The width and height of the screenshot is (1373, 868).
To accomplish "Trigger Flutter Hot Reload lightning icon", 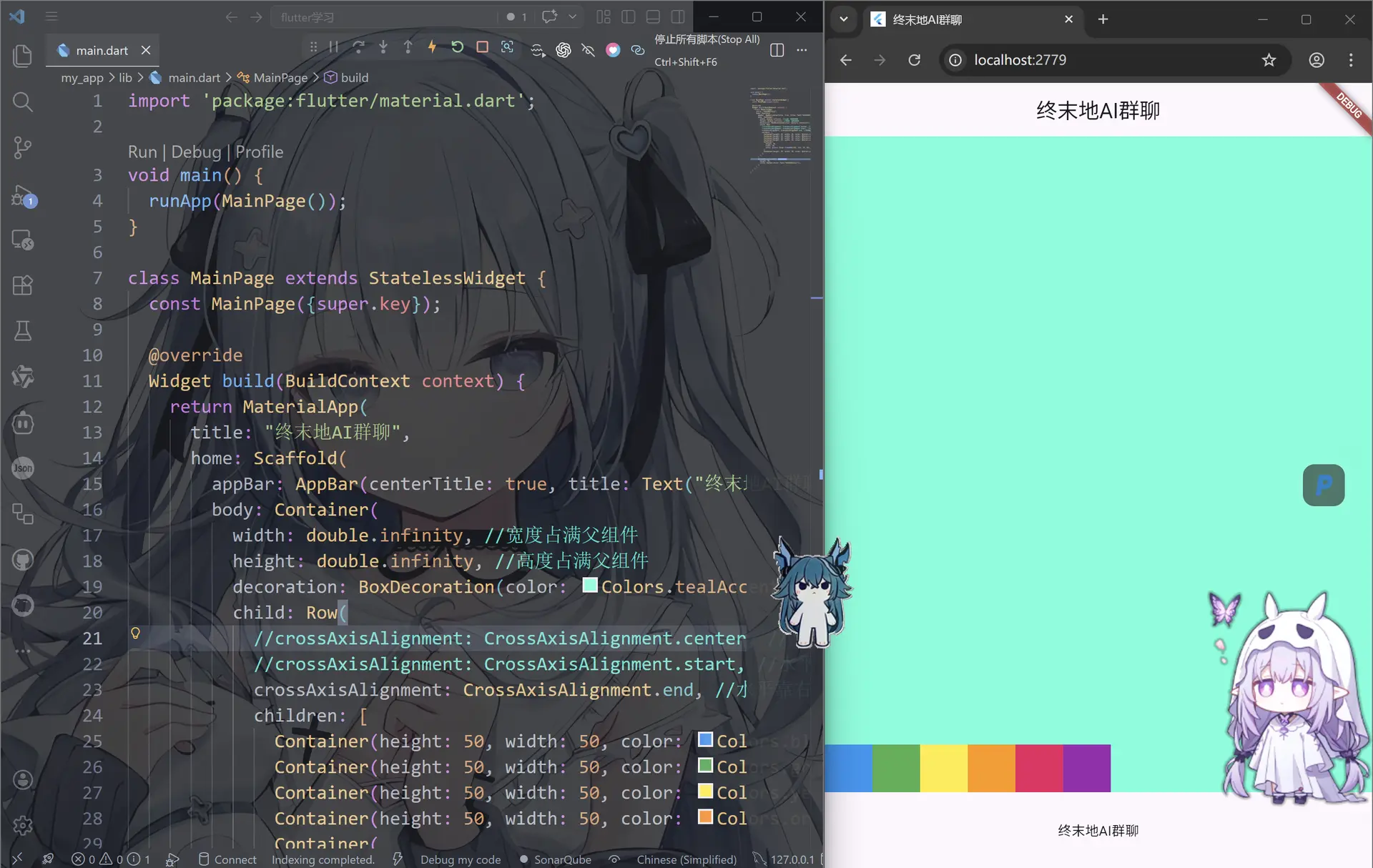I will (x=432, y=47).
